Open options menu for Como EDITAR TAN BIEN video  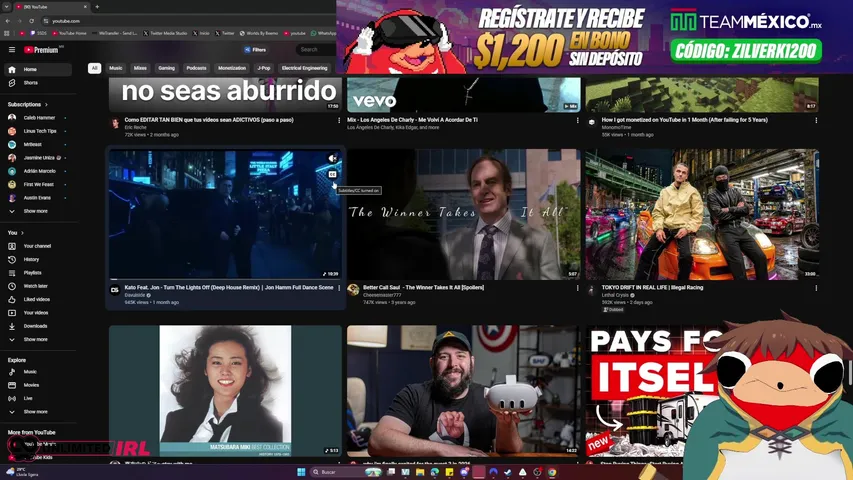click(339, 120)
